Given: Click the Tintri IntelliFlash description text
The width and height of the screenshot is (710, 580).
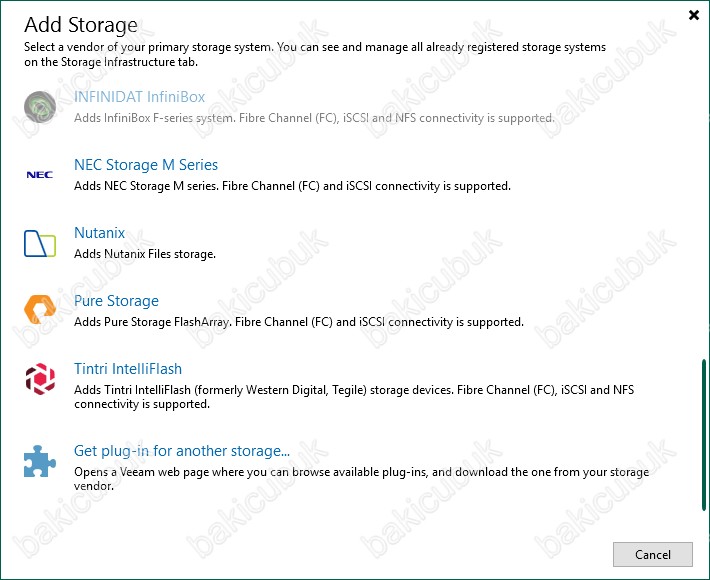Looking at the screenshot, I should (354, 397).
